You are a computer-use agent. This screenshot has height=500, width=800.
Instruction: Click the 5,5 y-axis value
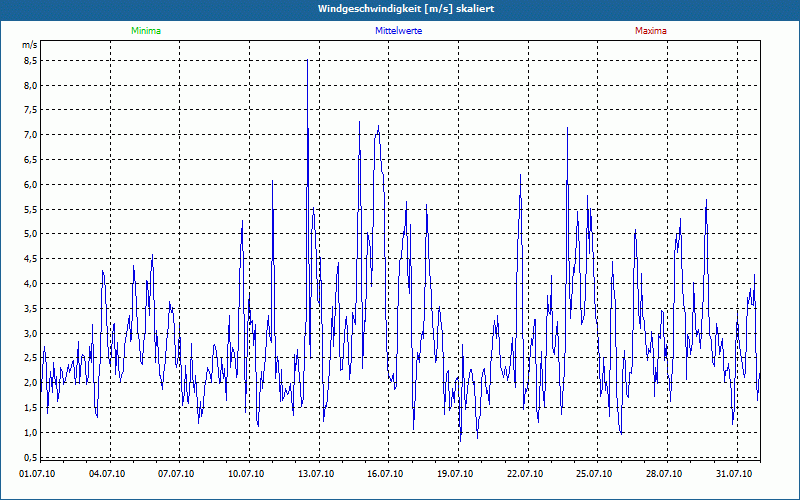click(31, 209)
